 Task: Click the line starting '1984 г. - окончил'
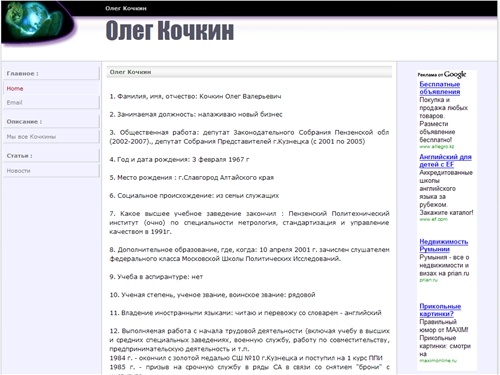coord(246,358)
